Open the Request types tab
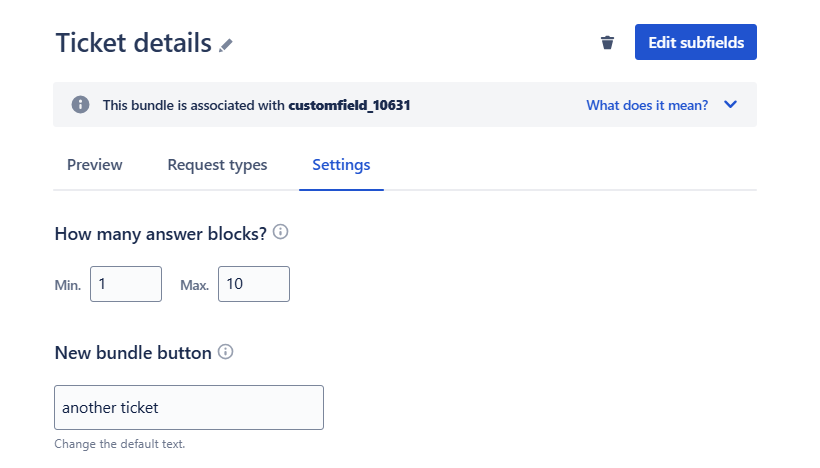 217,165
